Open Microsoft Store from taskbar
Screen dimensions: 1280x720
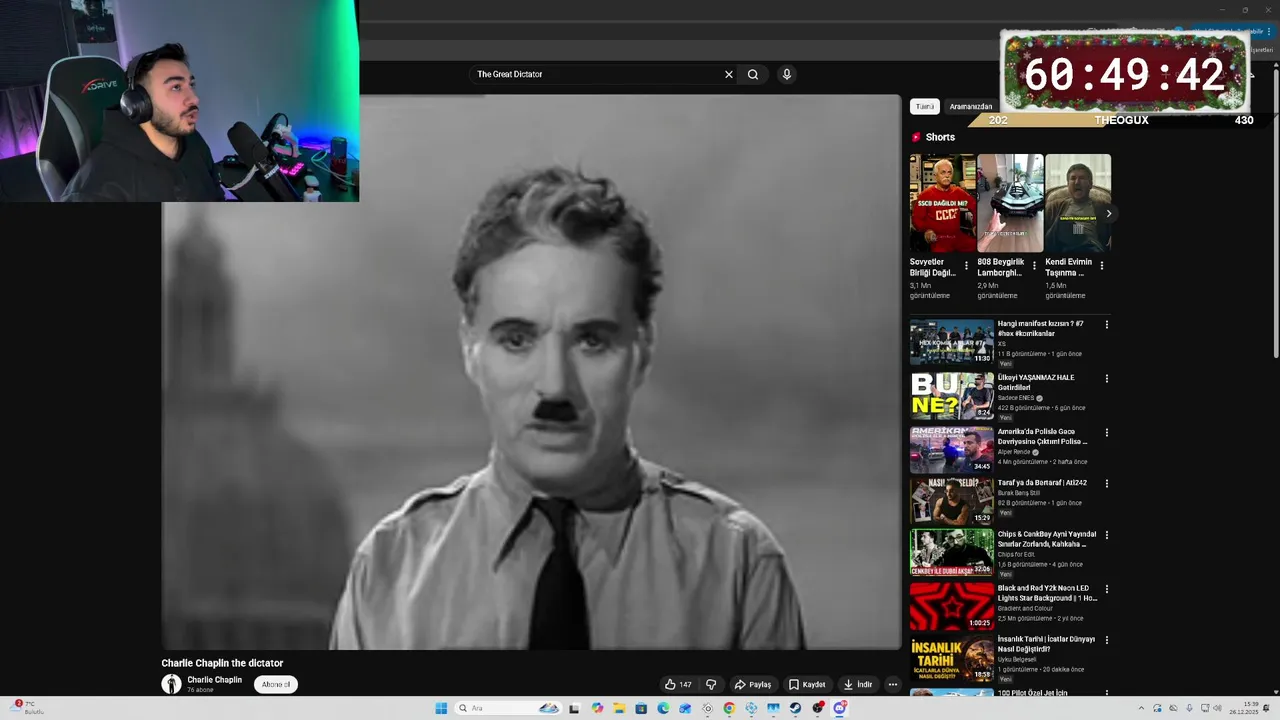coord(641,708)
